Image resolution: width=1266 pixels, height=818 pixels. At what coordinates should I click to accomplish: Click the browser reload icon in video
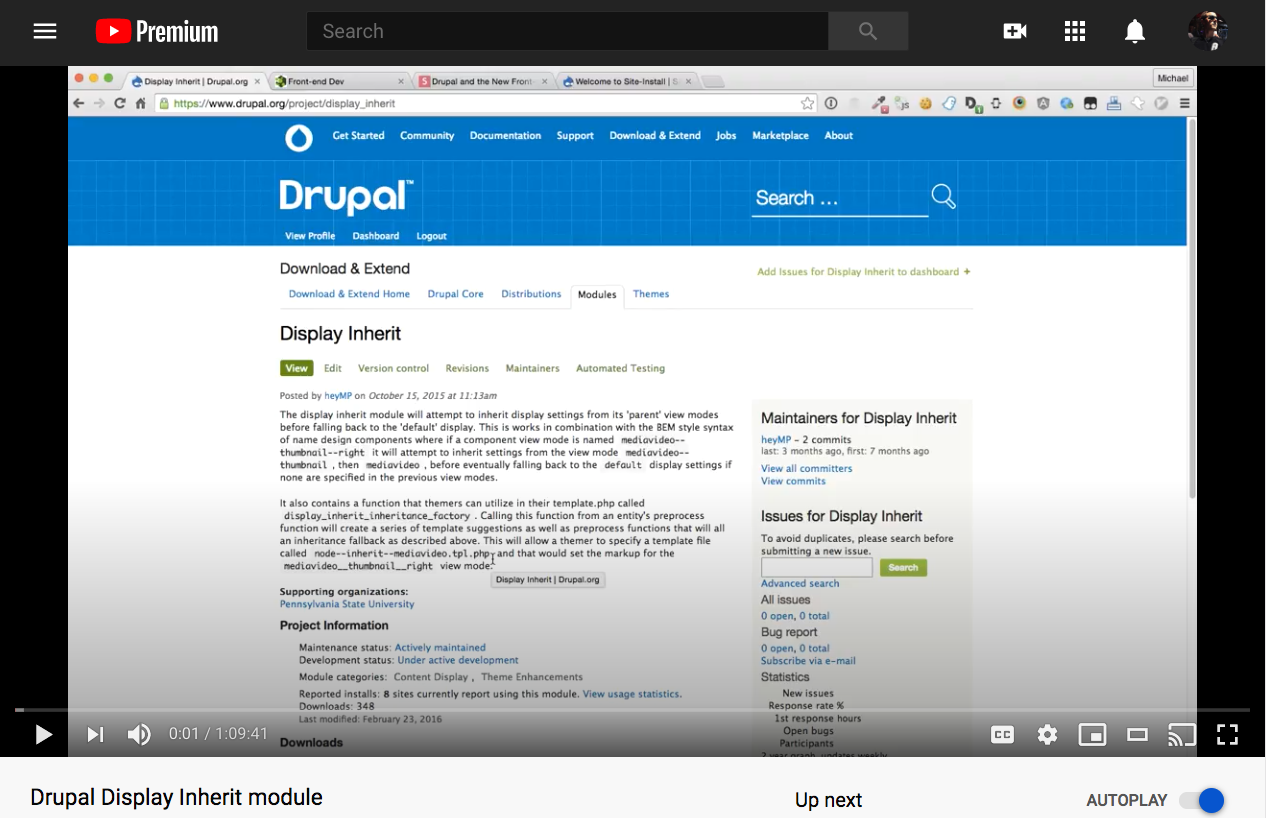(x=120, y=103)
